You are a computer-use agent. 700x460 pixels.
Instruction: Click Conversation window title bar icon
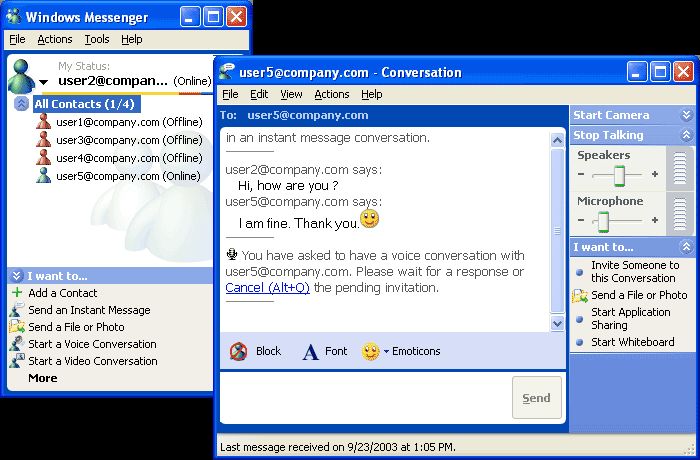point(227,72)
